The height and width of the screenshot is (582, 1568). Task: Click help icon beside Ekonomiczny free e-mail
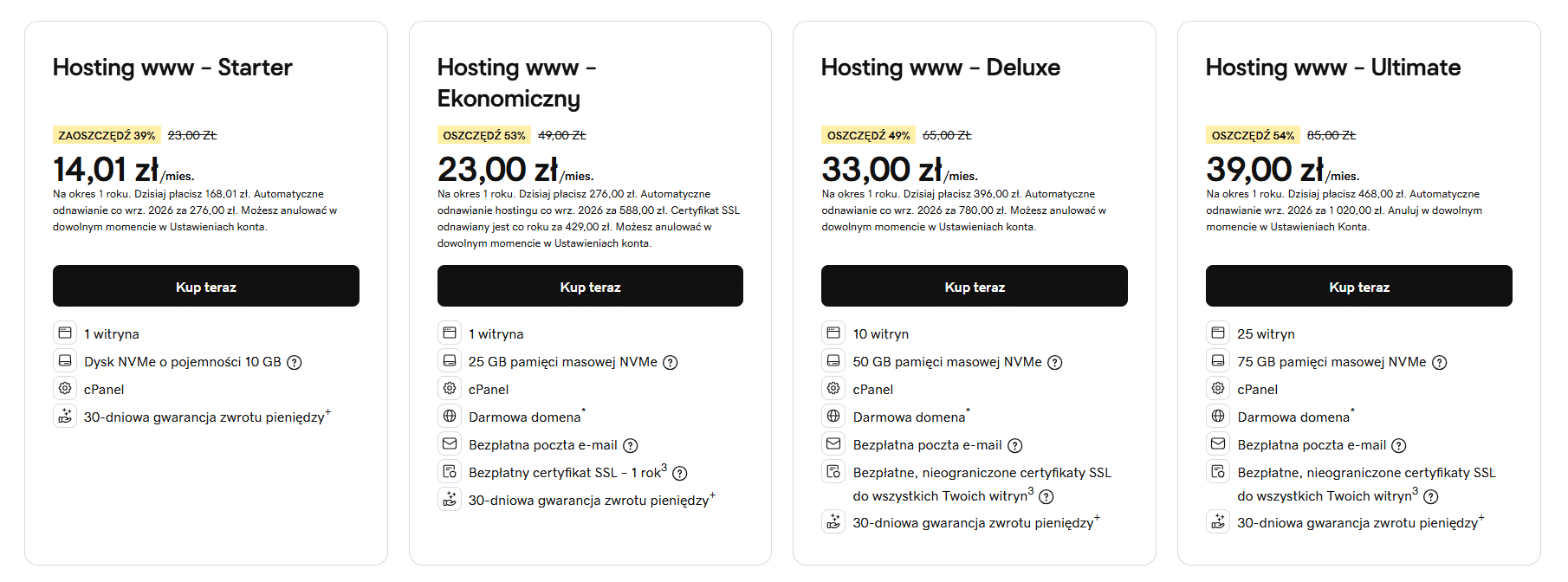[x=631, y=446]
